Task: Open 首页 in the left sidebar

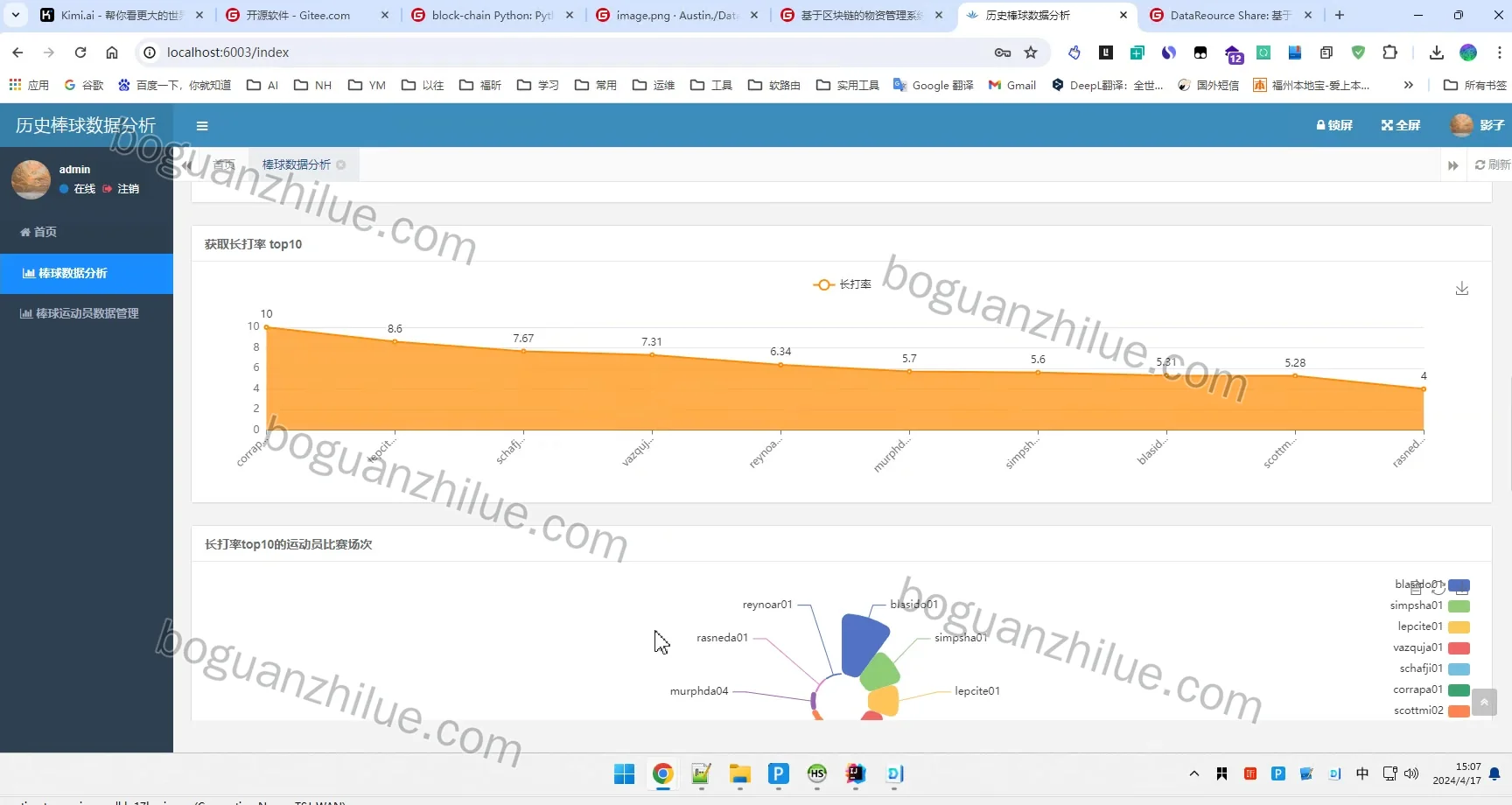Action: (87, 232)
